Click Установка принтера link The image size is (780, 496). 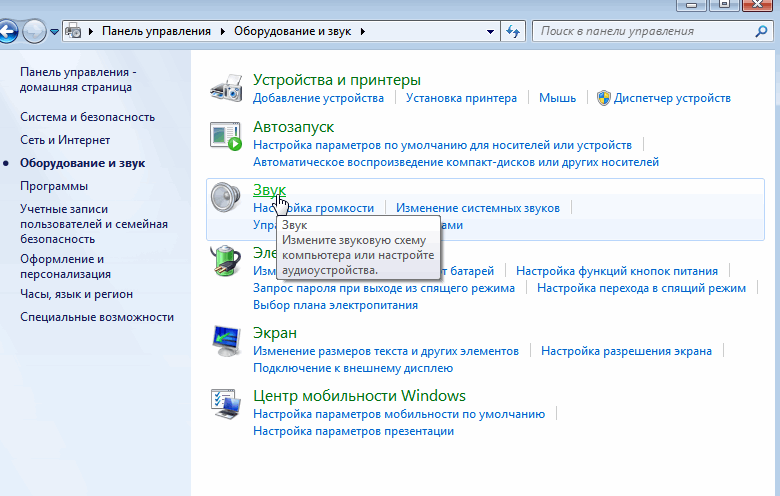461,98
